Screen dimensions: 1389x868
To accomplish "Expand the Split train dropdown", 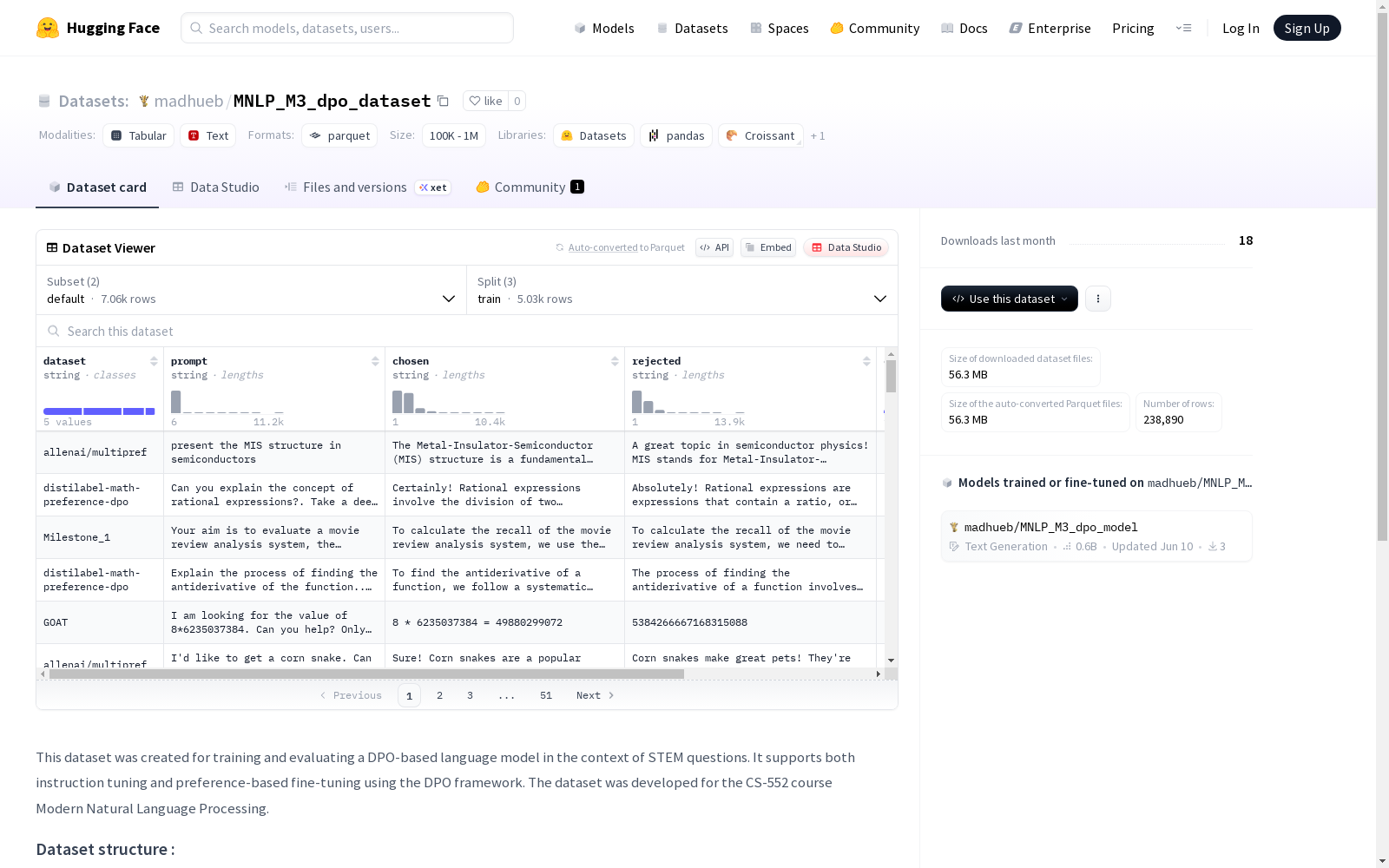I will point(682,290).
